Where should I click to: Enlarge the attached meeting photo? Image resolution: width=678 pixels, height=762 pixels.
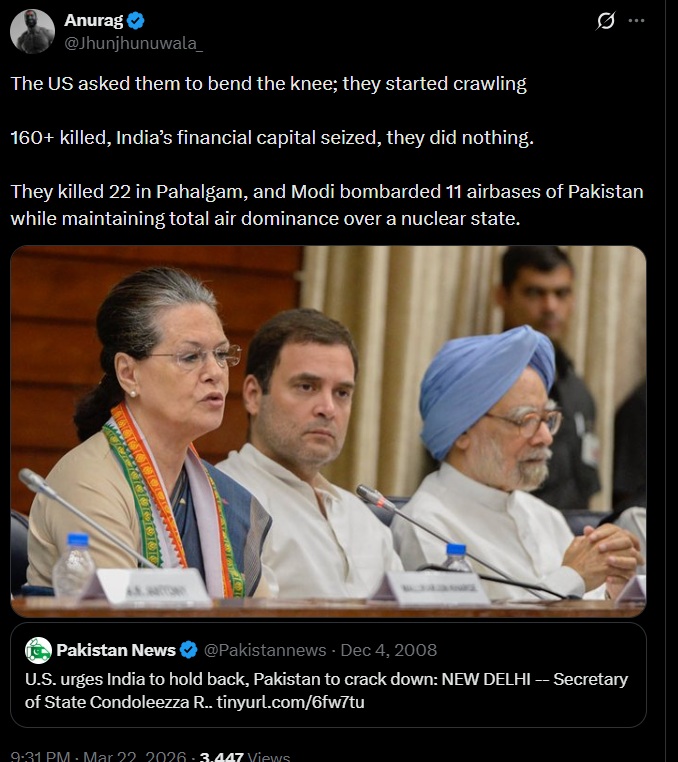(x=328, y=431)
